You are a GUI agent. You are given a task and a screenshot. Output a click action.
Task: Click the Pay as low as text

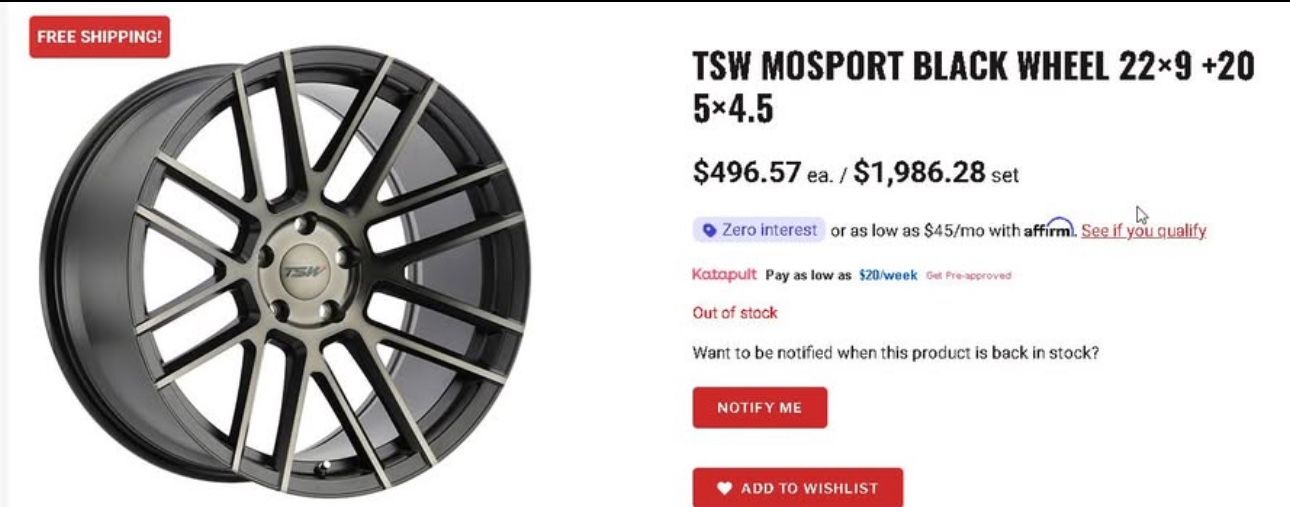(808, 275)
